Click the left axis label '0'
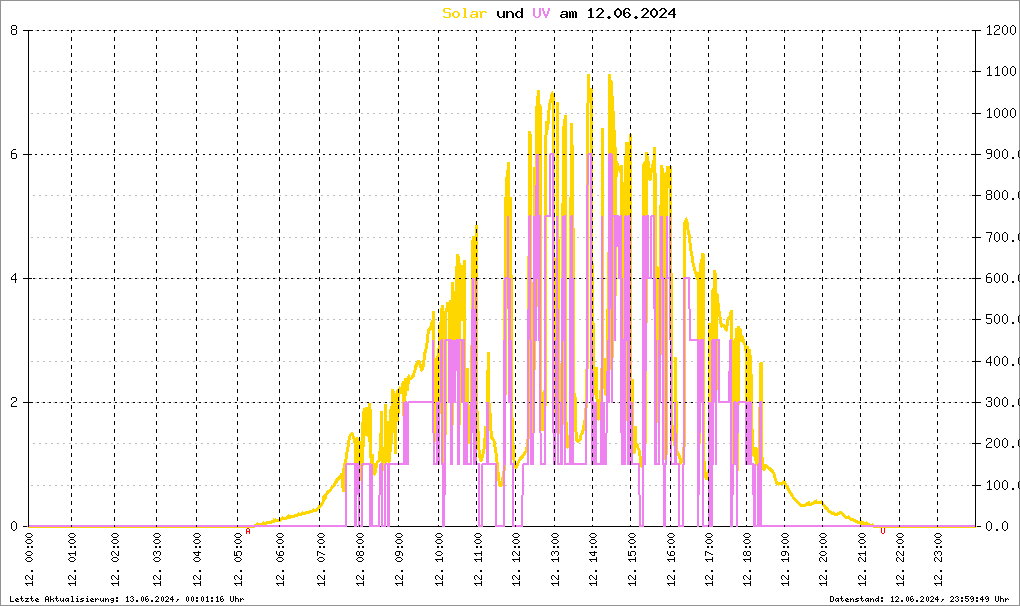The width and height of the screenshot is (1020, 606). click(x=14, y=526)
